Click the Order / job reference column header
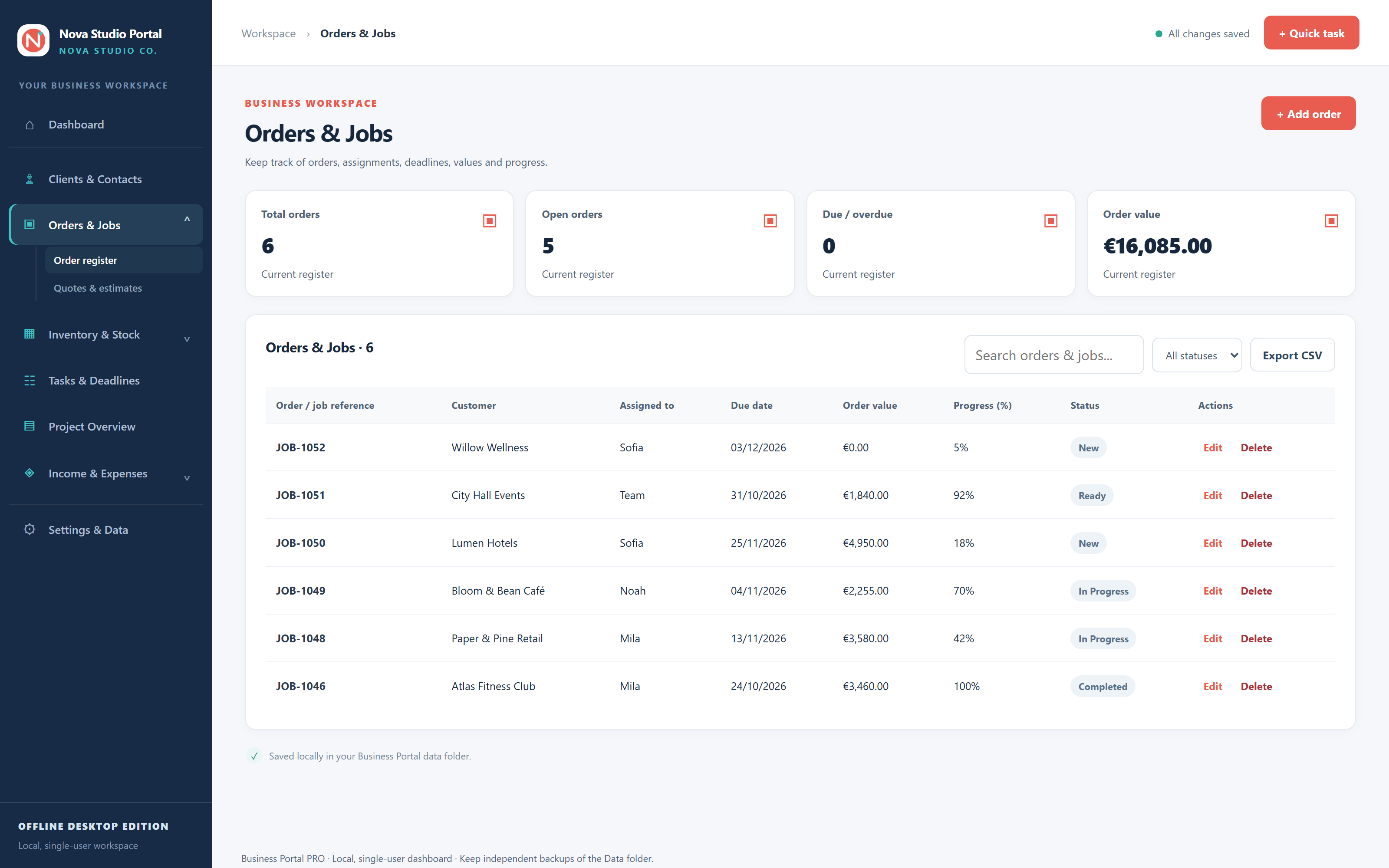The width and height of the screenshot is (1389, 868). pos(325,405)
